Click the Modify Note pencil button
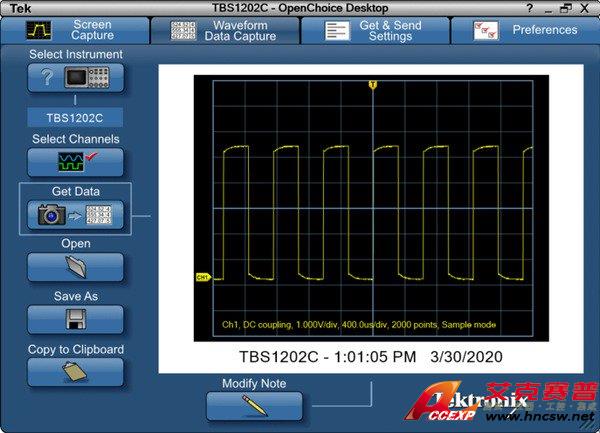Image resolution: width=600 pixels, height=433 pixels. pyautogui.click(x=254, y=406)
